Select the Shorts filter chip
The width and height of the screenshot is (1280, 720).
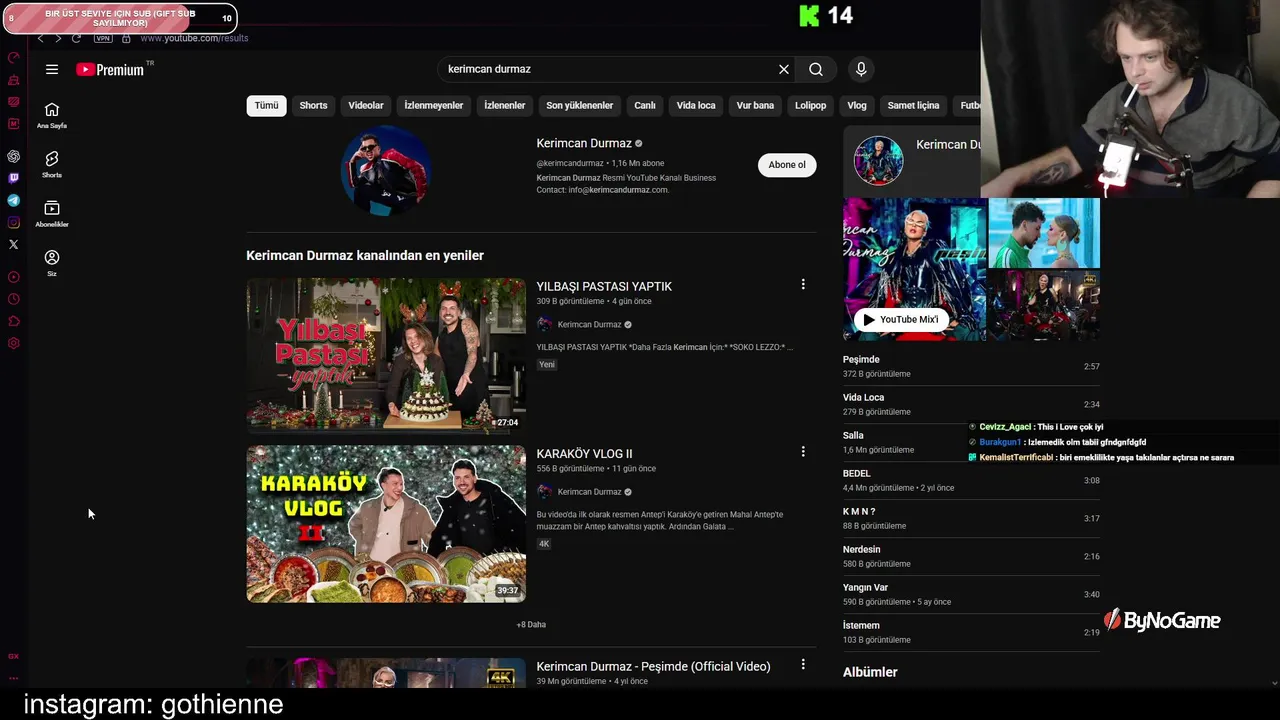(x=313, y=105)
